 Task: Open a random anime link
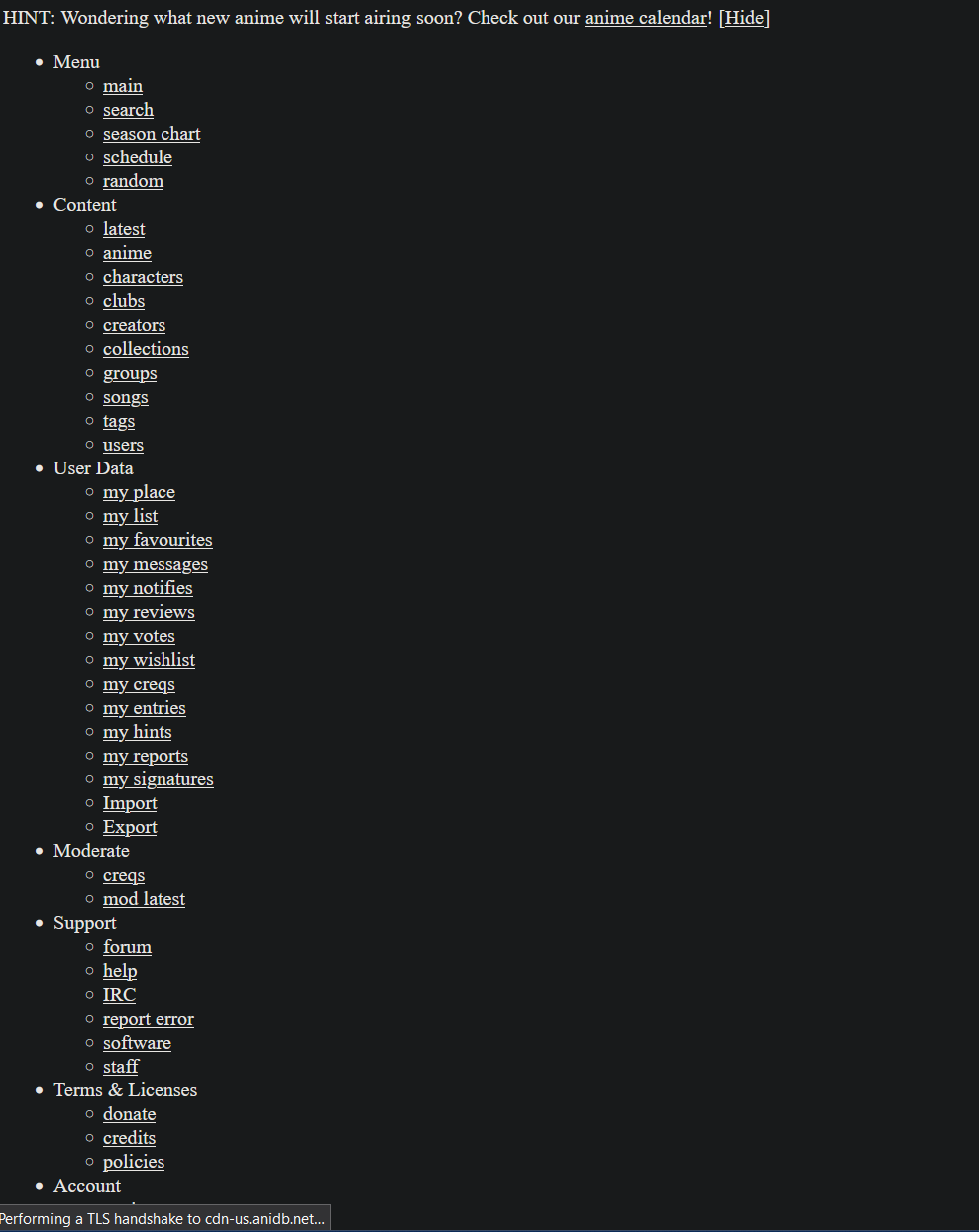(x=133, y=181)
